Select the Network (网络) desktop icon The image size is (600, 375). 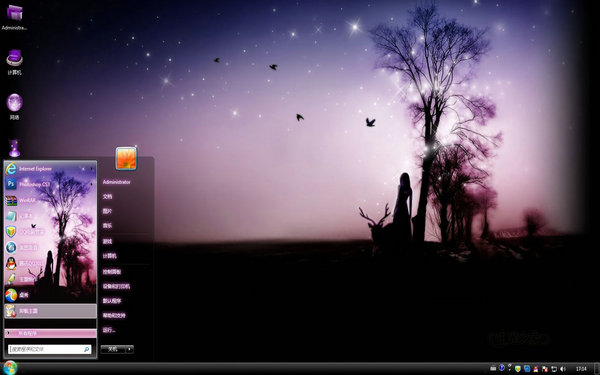[14, 106]
